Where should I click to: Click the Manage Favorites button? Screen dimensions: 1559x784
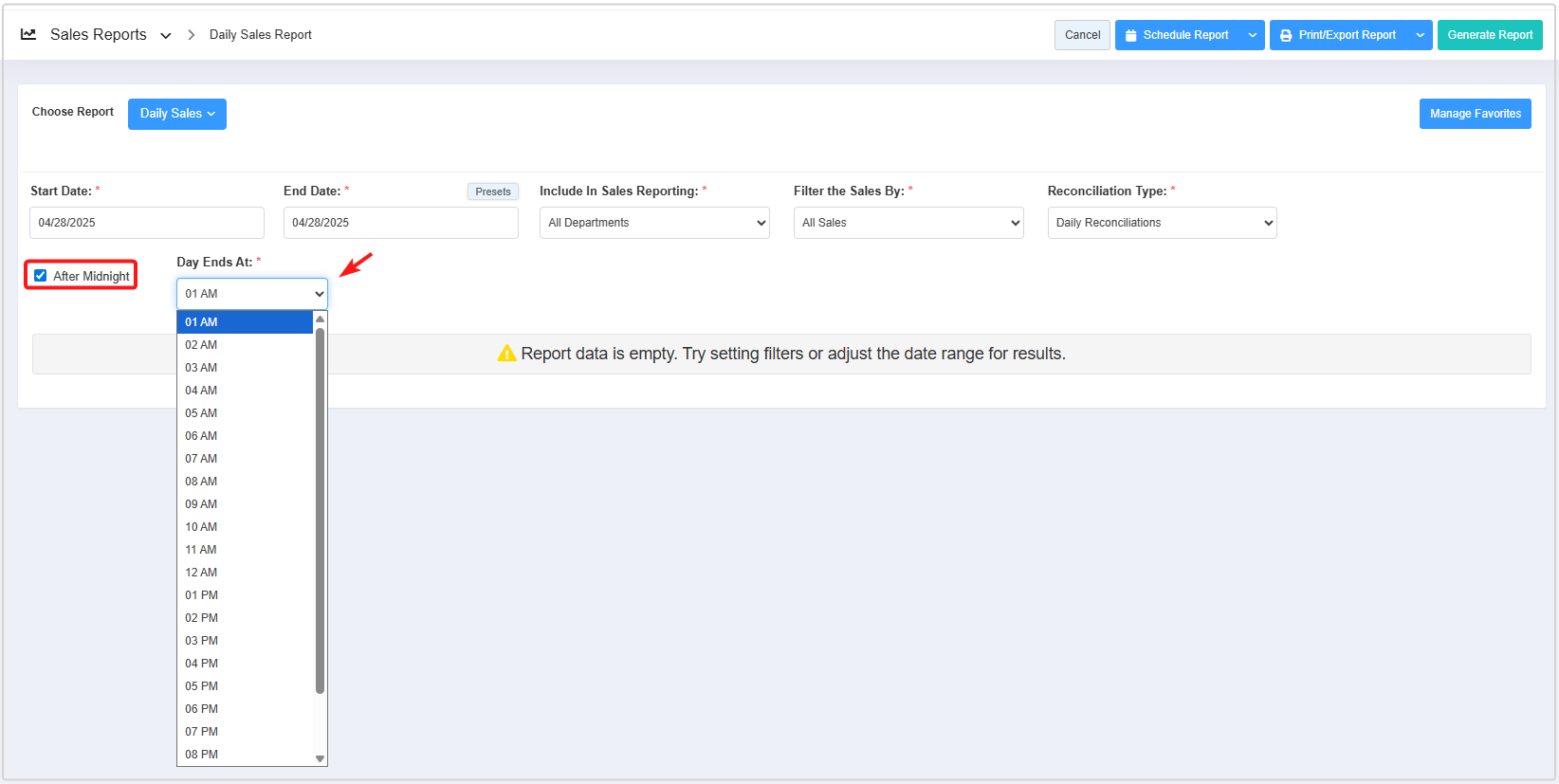(1475, 114)
